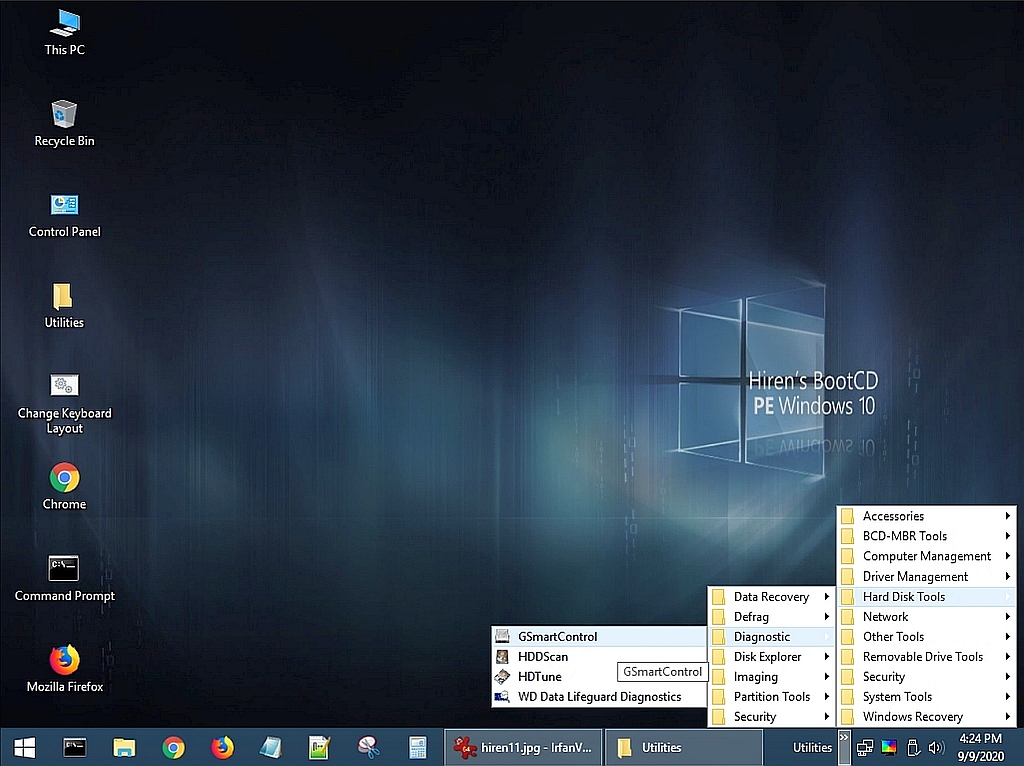1024x766 pixels.
Task: Expand the BCD-MBR Tools menu folder
Action: tap(926, 536)
